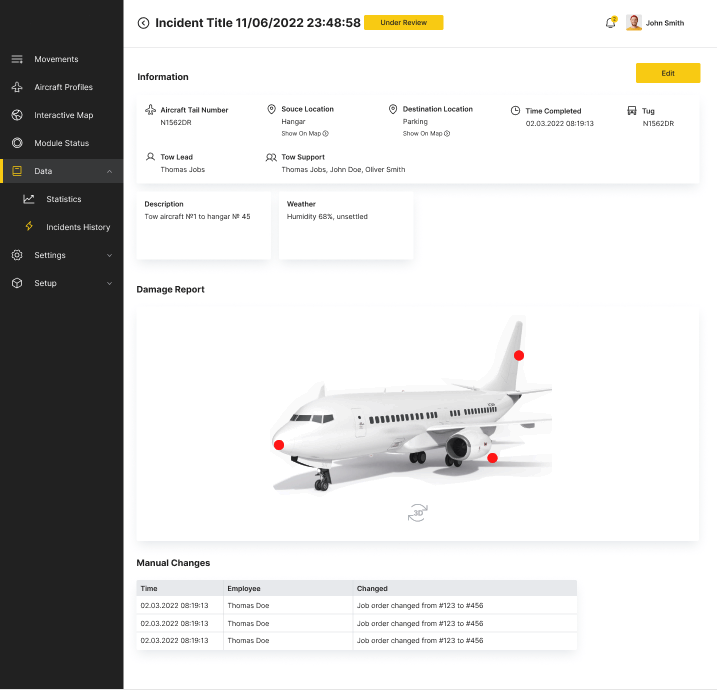The width and height of the screenshot is (725, 690).
Task: Open the Incidents History page
Action: pyautogui.click(x=78, y=227)
